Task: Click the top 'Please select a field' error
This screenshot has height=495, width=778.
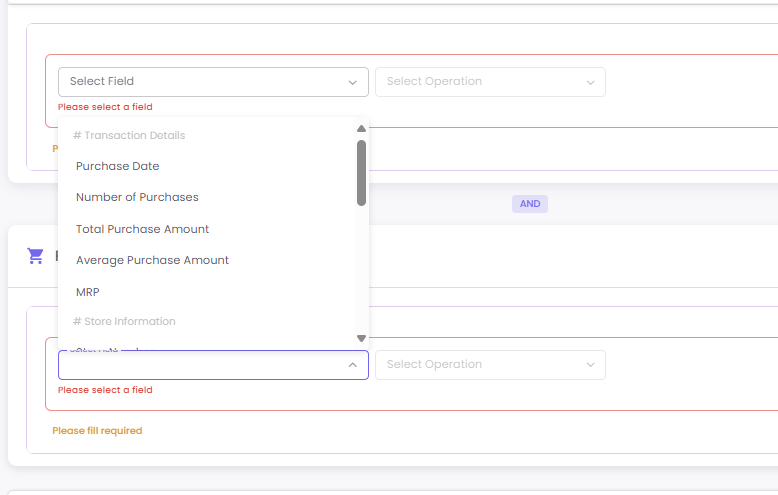Action: pyautogui.click(x=105, y=107)
